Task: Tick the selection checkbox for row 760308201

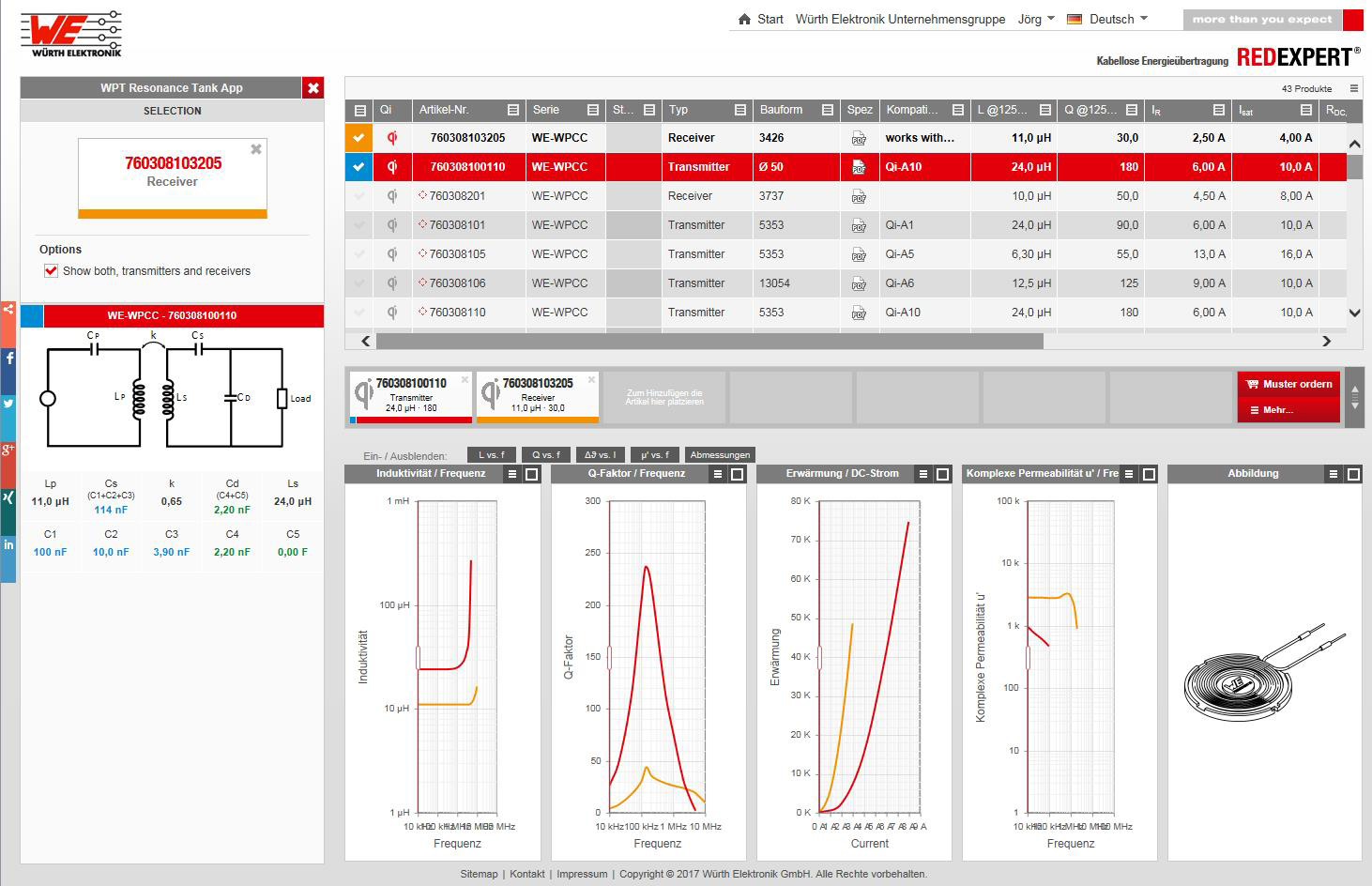Action: tap(358, 196)
